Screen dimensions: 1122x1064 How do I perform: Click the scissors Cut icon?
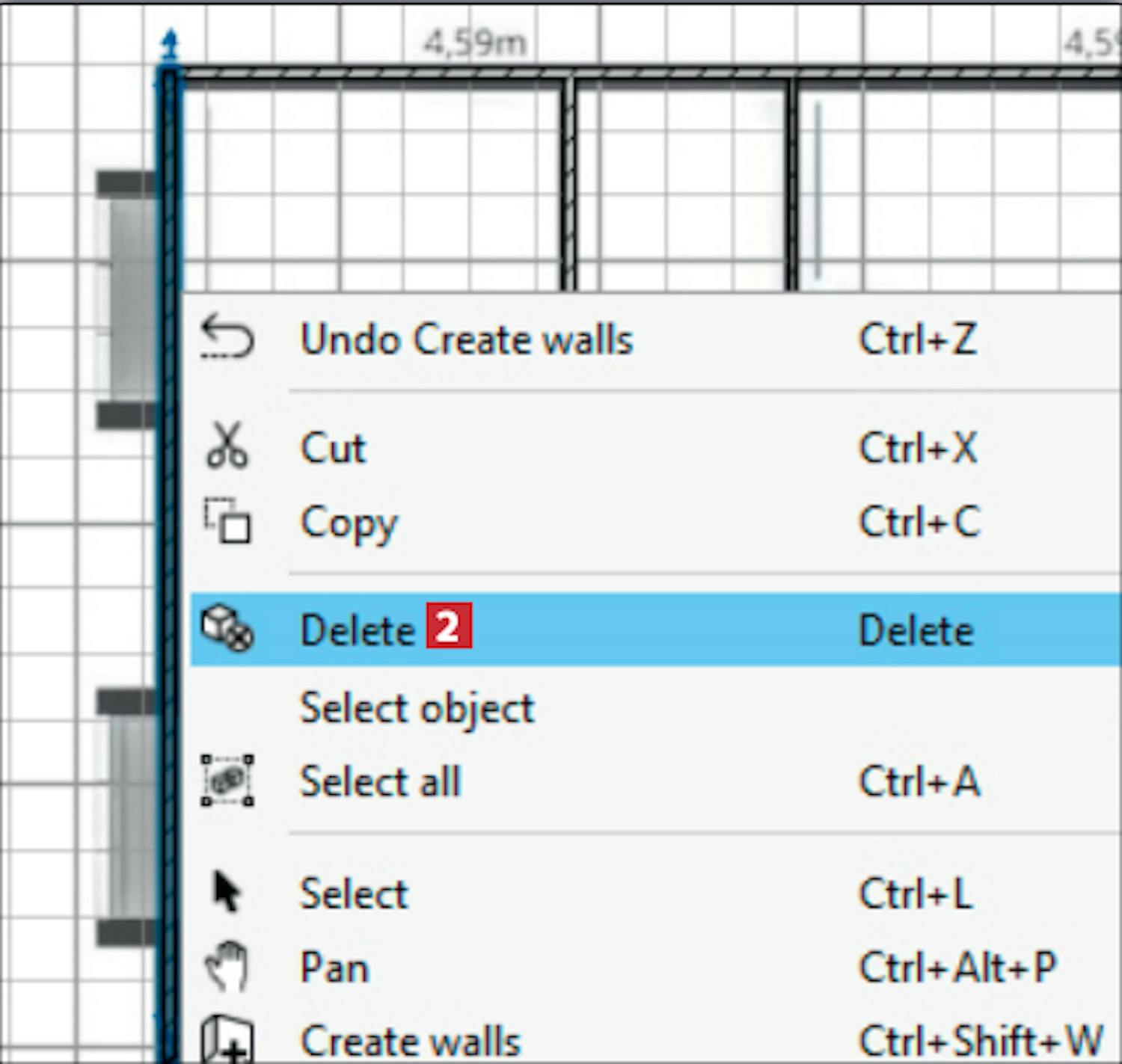(227, 446)
